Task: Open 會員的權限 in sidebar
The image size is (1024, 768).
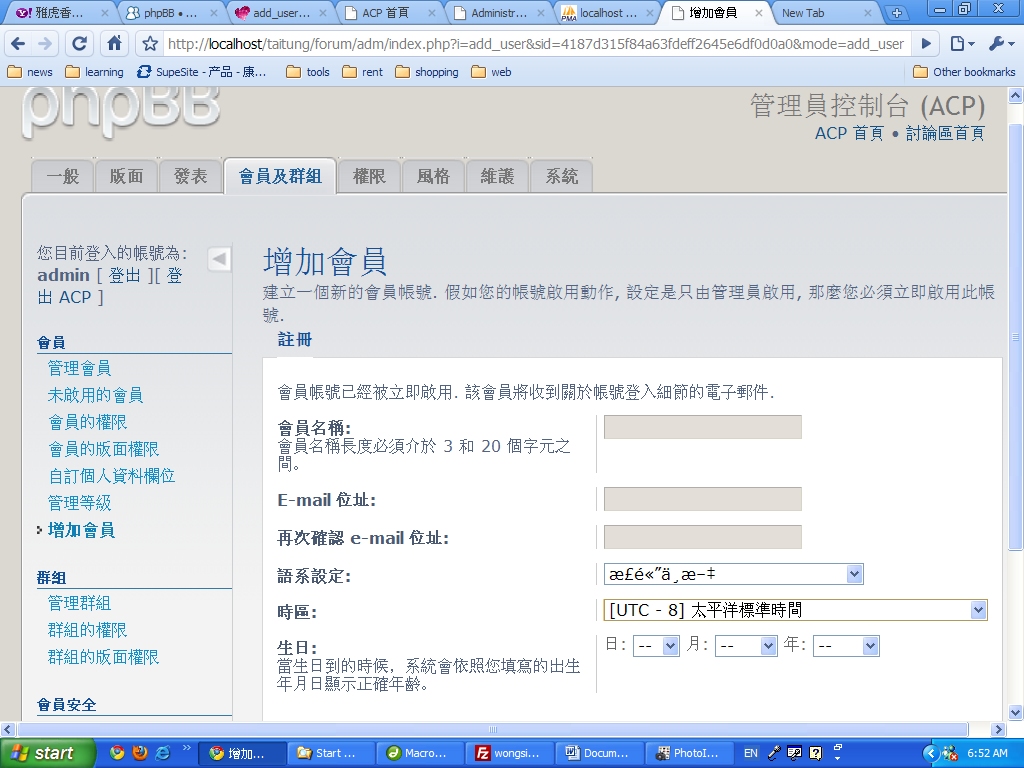Action: [x=88, y=423]
